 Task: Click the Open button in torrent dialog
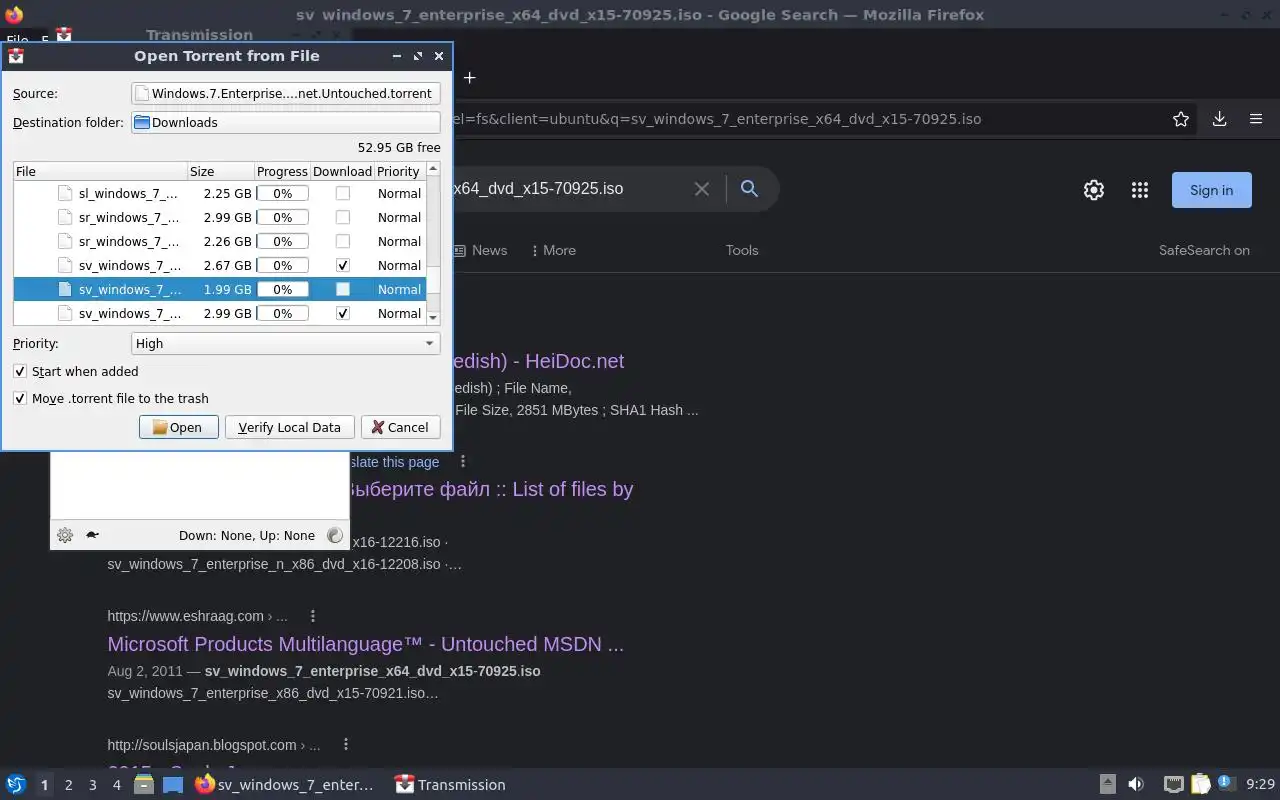[178, 427]
